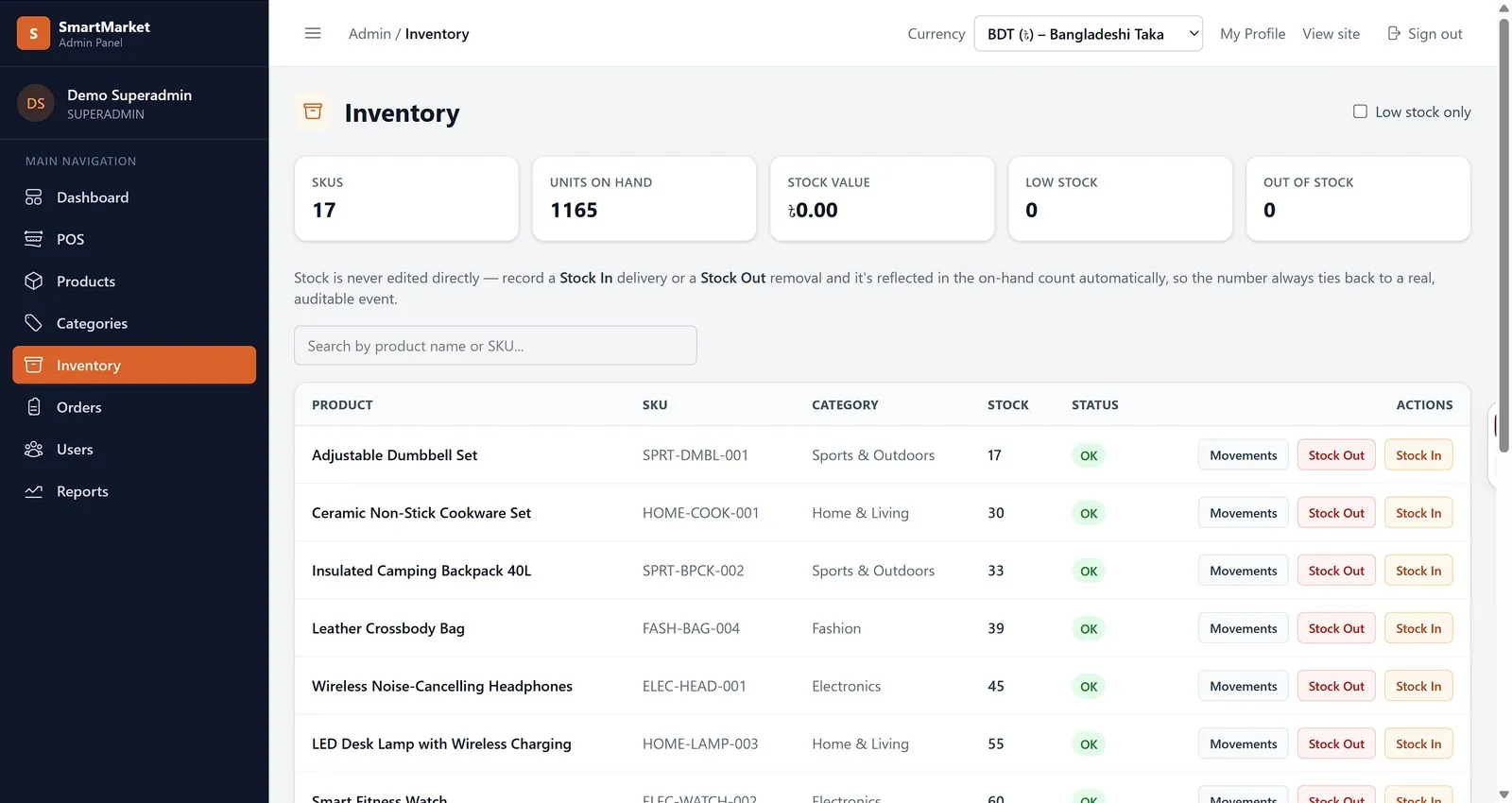1512x803 pixels.
Task: Click the Admin breadcrumb link
Action: (x=369, y=34)
